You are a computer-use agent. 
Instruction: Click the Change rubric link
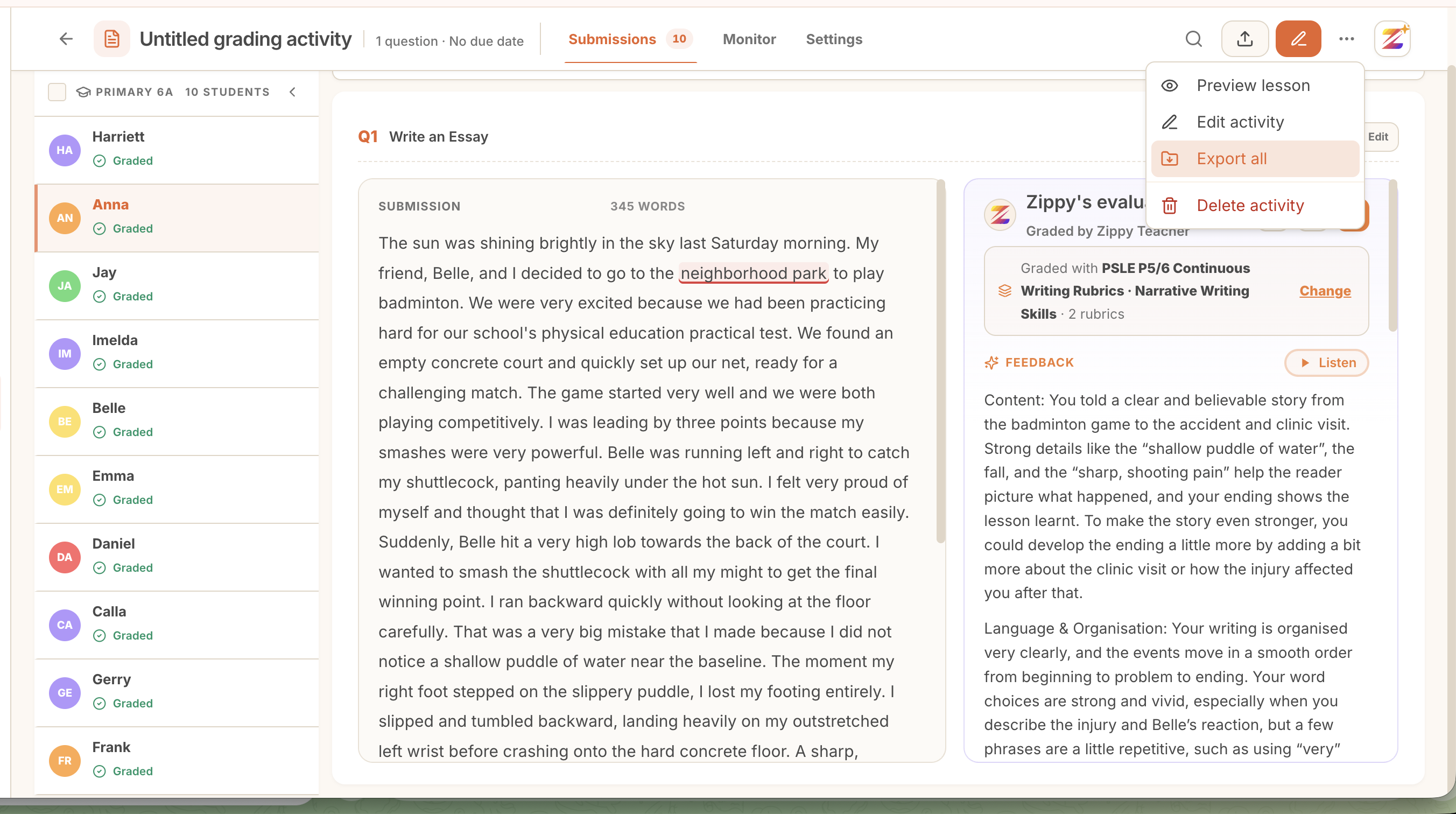(1325, 291)
